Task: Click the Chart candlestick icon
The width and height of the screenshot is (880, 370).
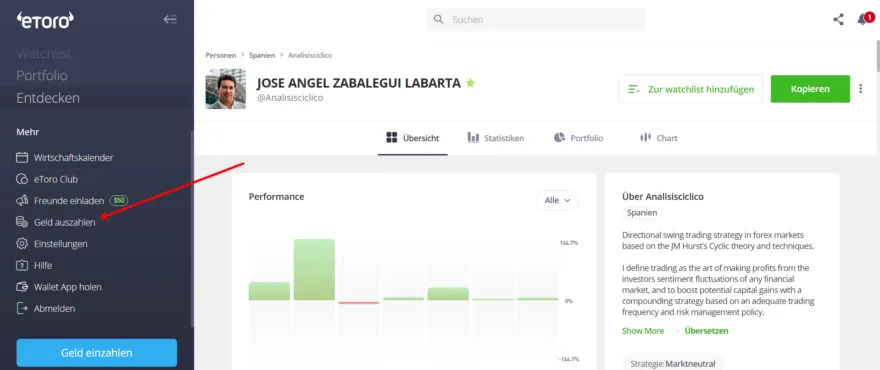Action: [x=645, y=138]
